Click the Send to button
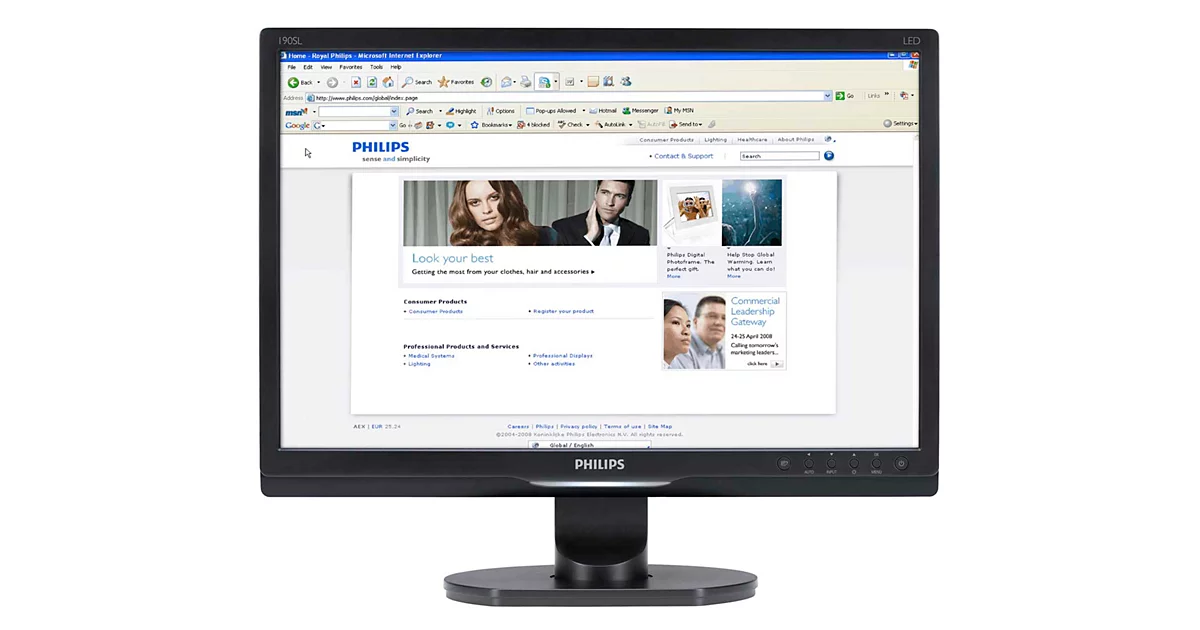 (x=686, y=125)
